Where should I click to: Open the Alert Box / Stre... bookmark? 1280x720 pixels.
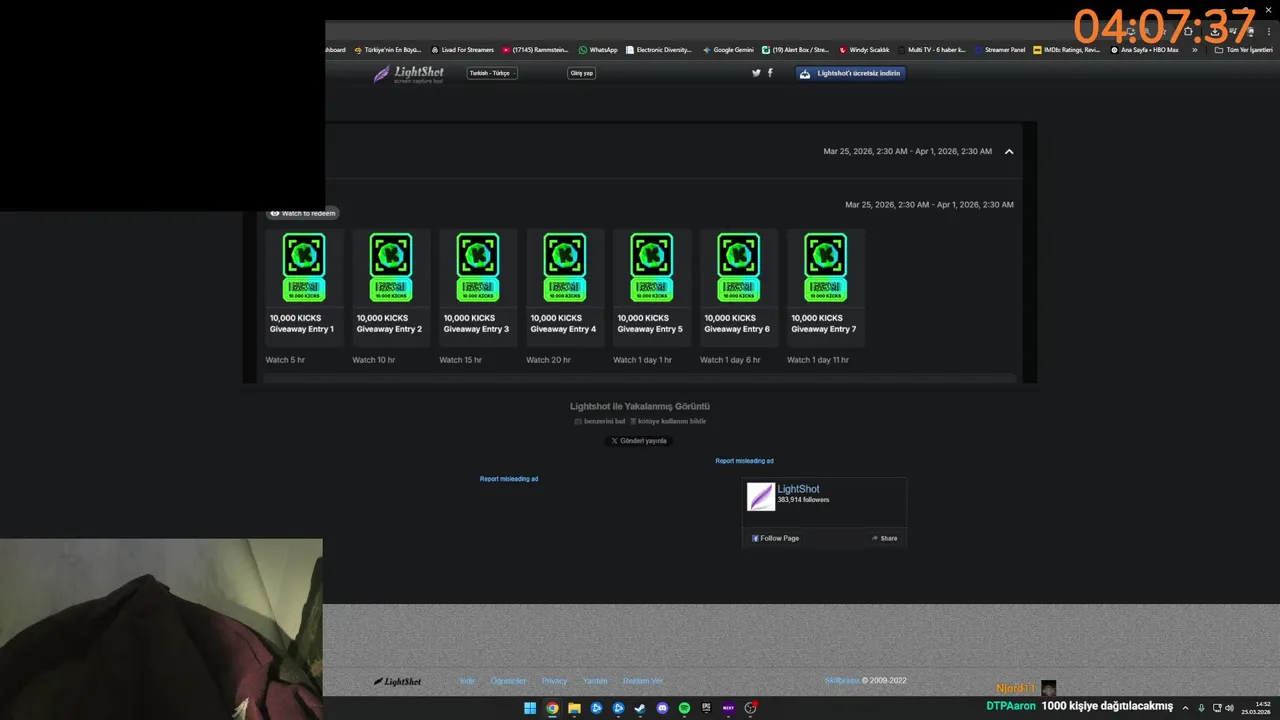click(795, 50)
